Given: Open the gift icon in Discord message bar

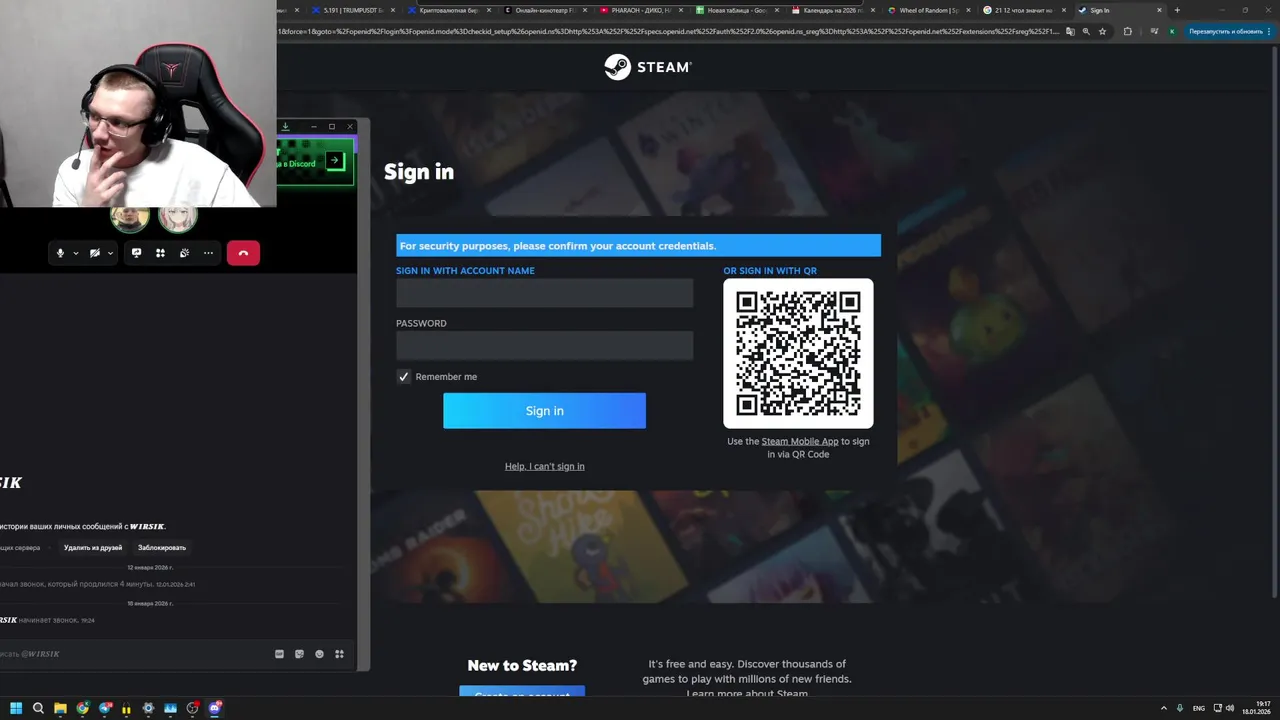Looking at the screenshot, I should [279, 654].
